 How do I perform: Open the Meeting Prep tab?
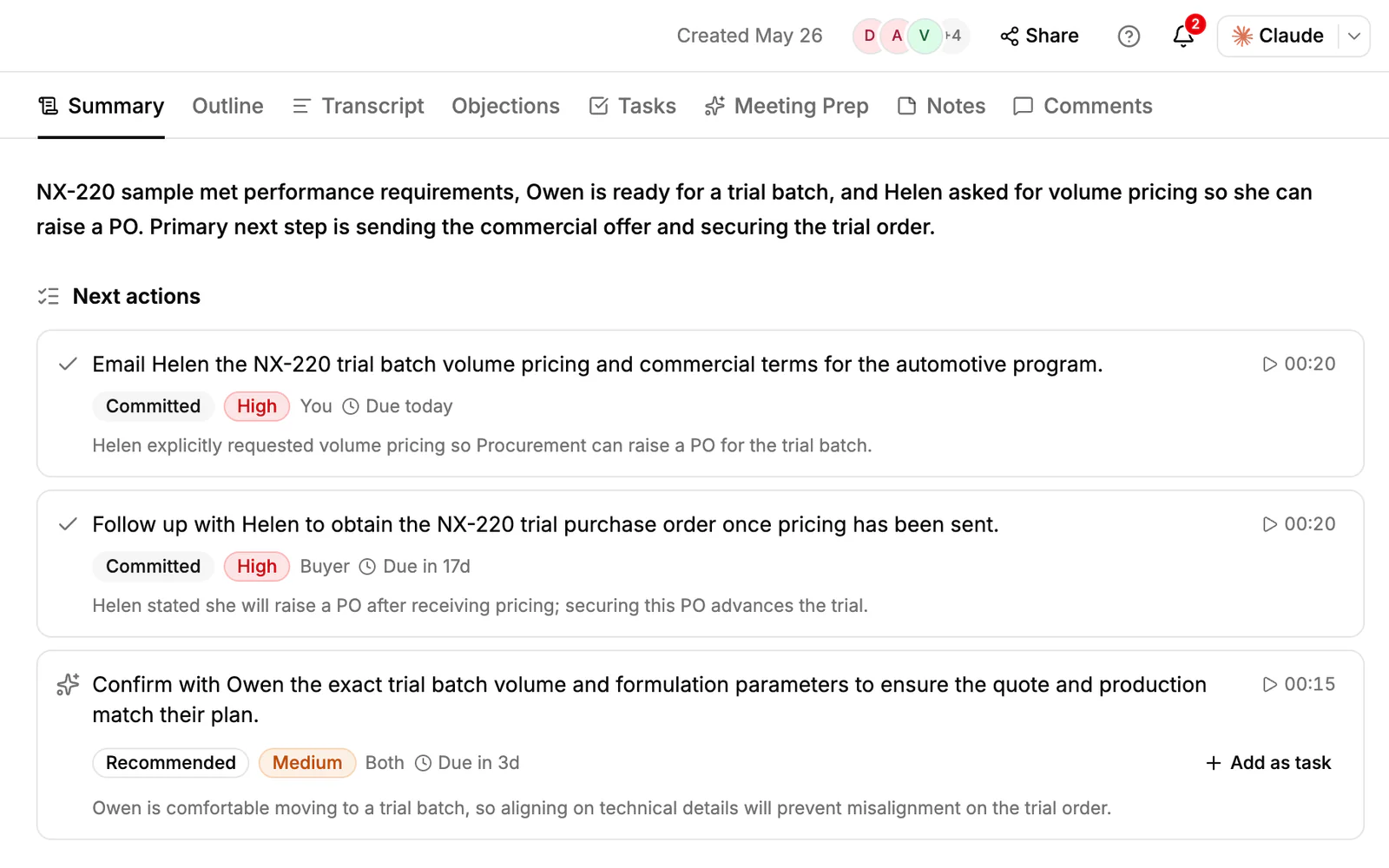pos(787,106)
